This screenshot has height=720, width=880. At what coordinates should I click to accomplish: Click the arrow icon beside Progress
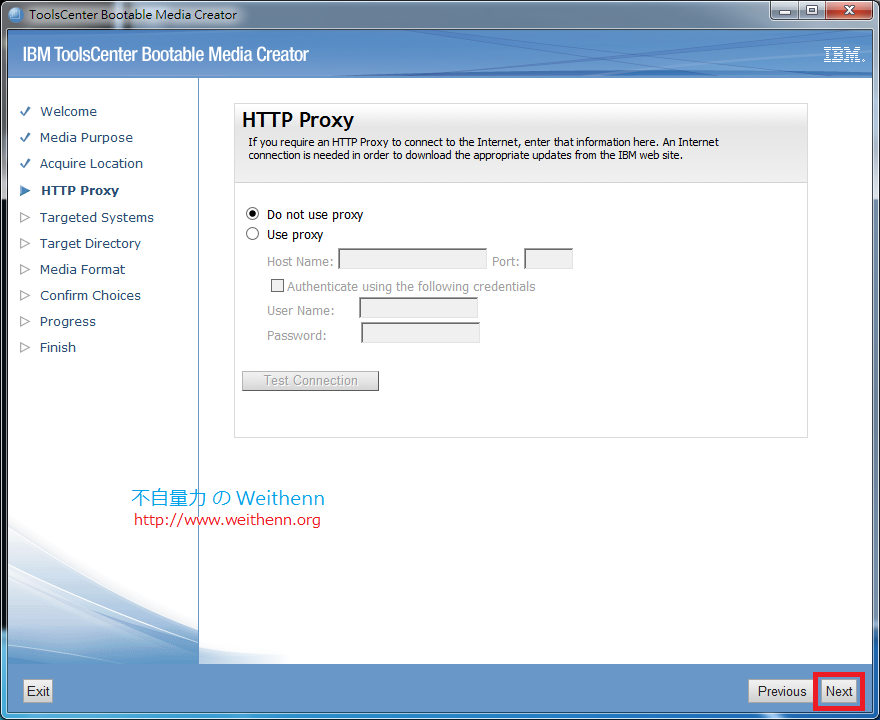pos(25,322)
